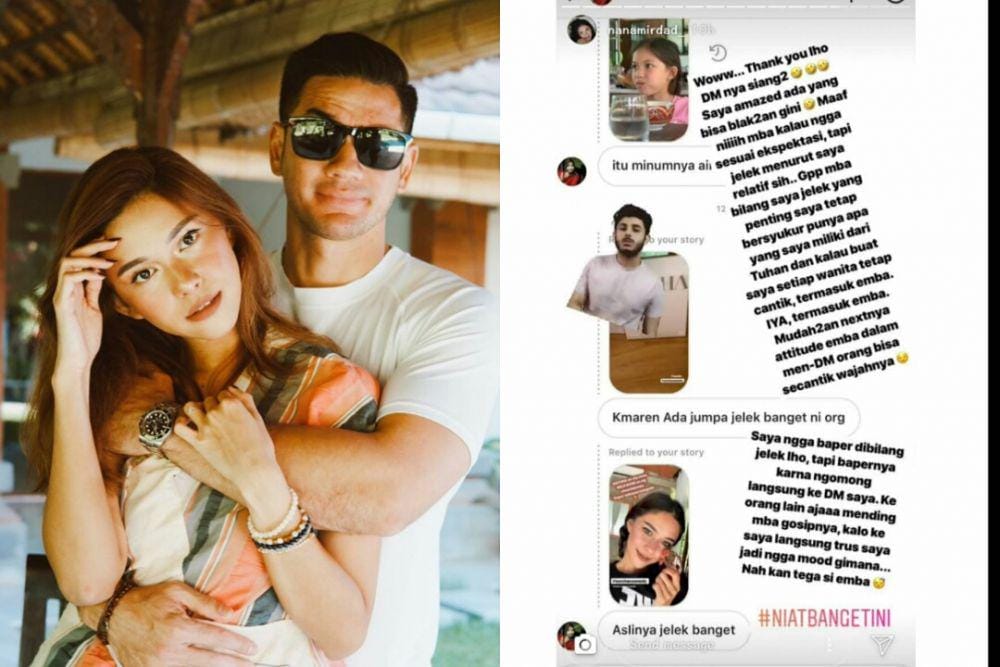Select the 'Aslinya jelek banget' message bubble
This screenshot has height=667, width=1000.
673,630
